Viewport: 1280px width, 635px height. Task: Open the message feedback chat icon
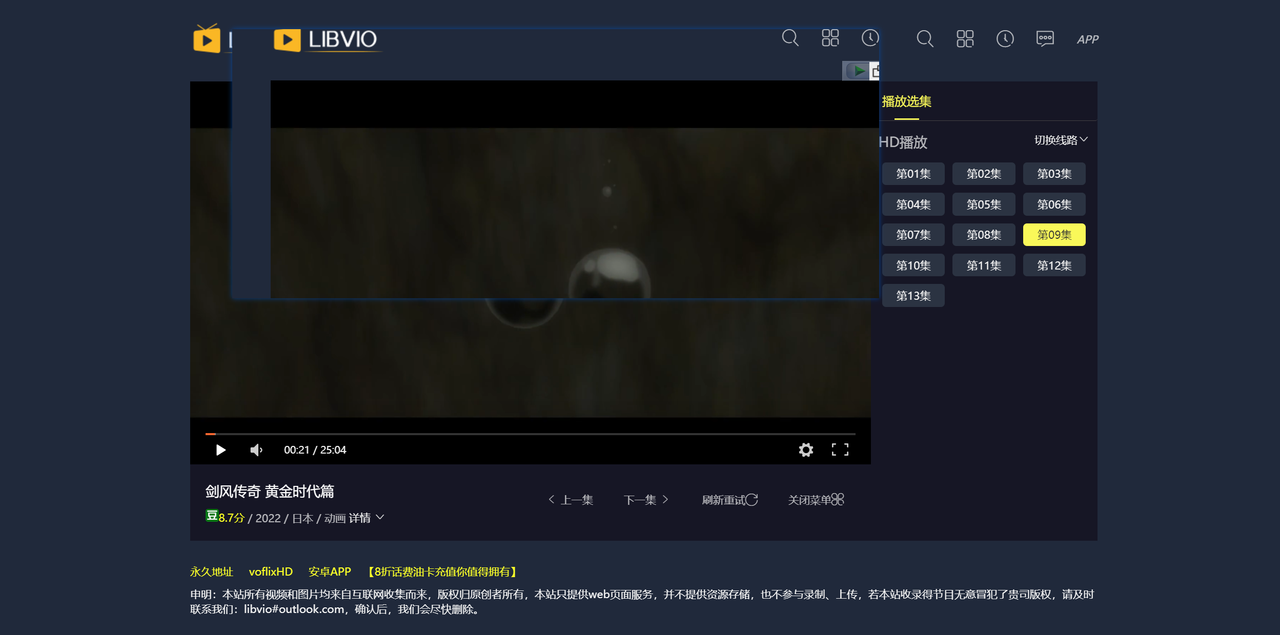(x=1045, y=39)
